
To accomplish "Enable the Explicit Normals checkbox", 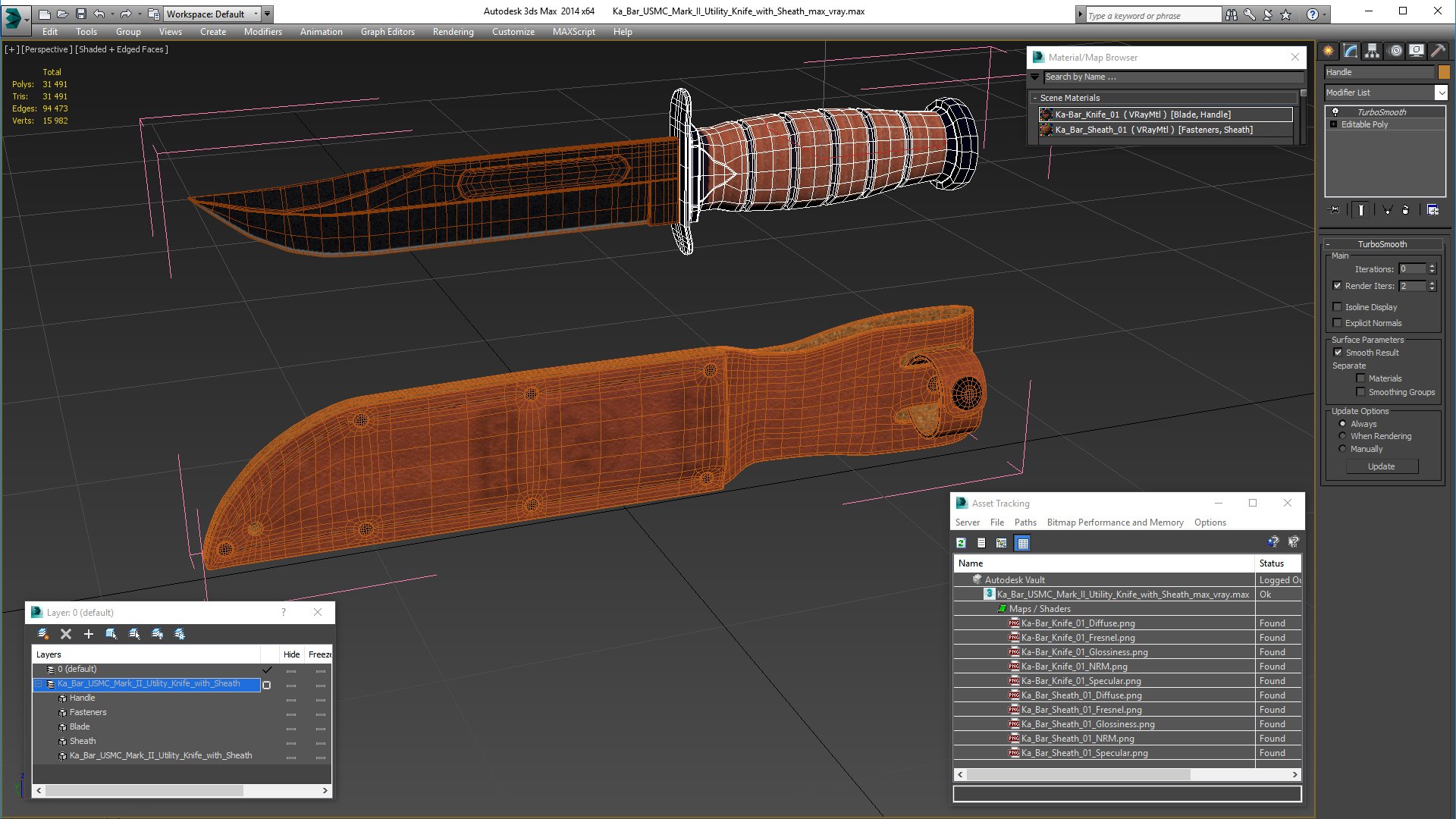I will [1338, 323].
